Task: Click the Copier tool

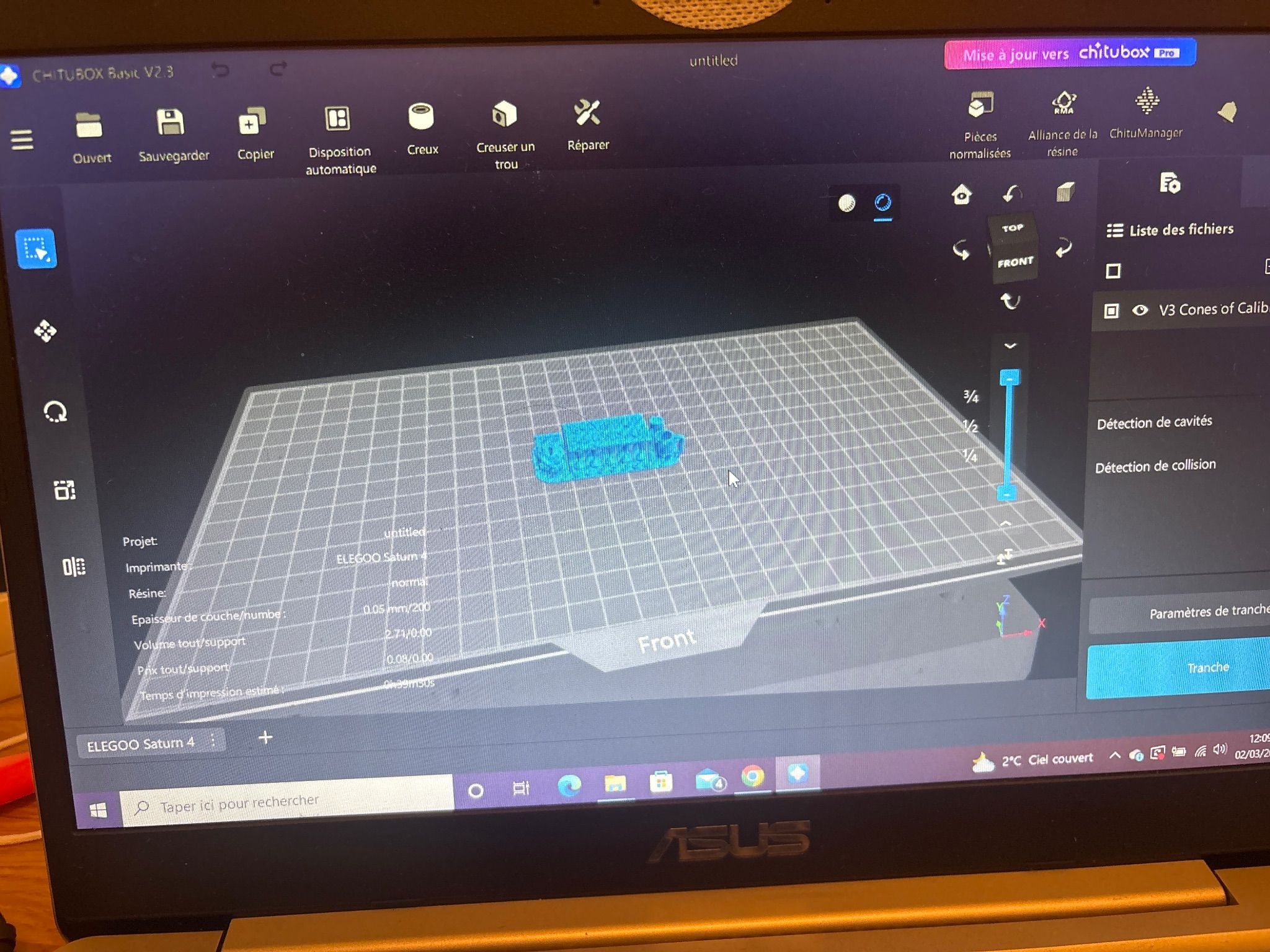Action: tap(252, 120)
